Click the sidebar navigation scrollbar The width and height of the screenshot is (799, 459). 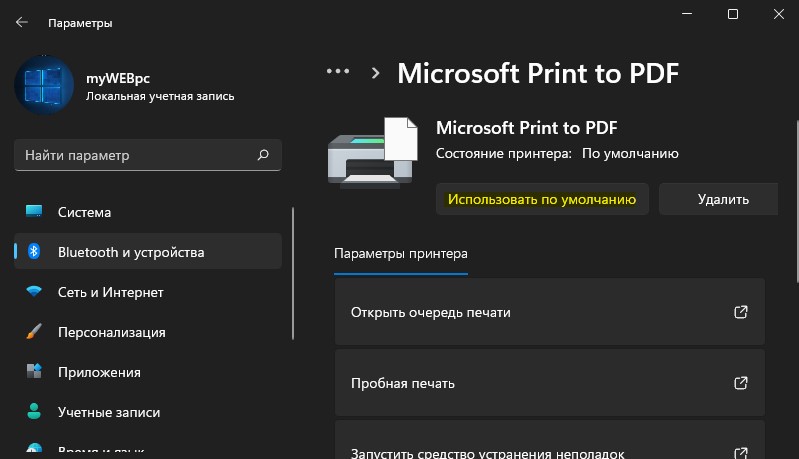293,274
